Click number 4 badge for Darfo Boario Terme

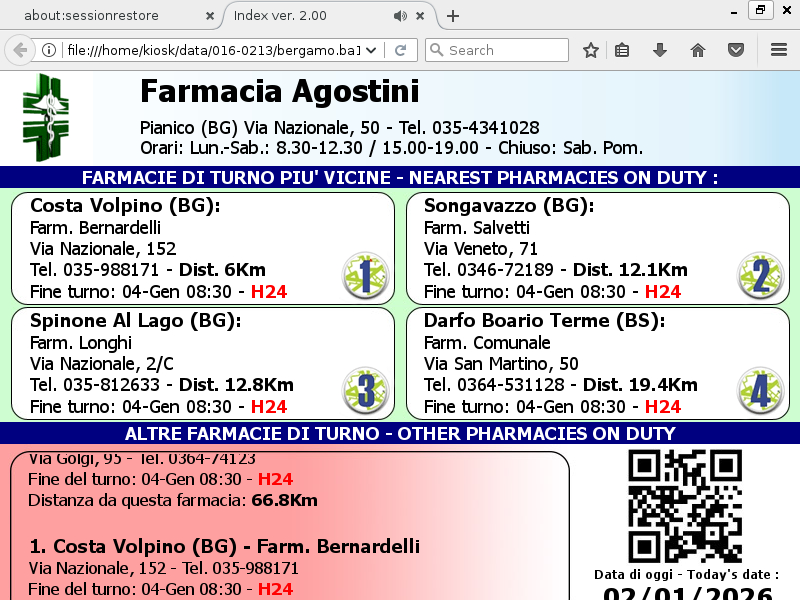pos(760,390)
